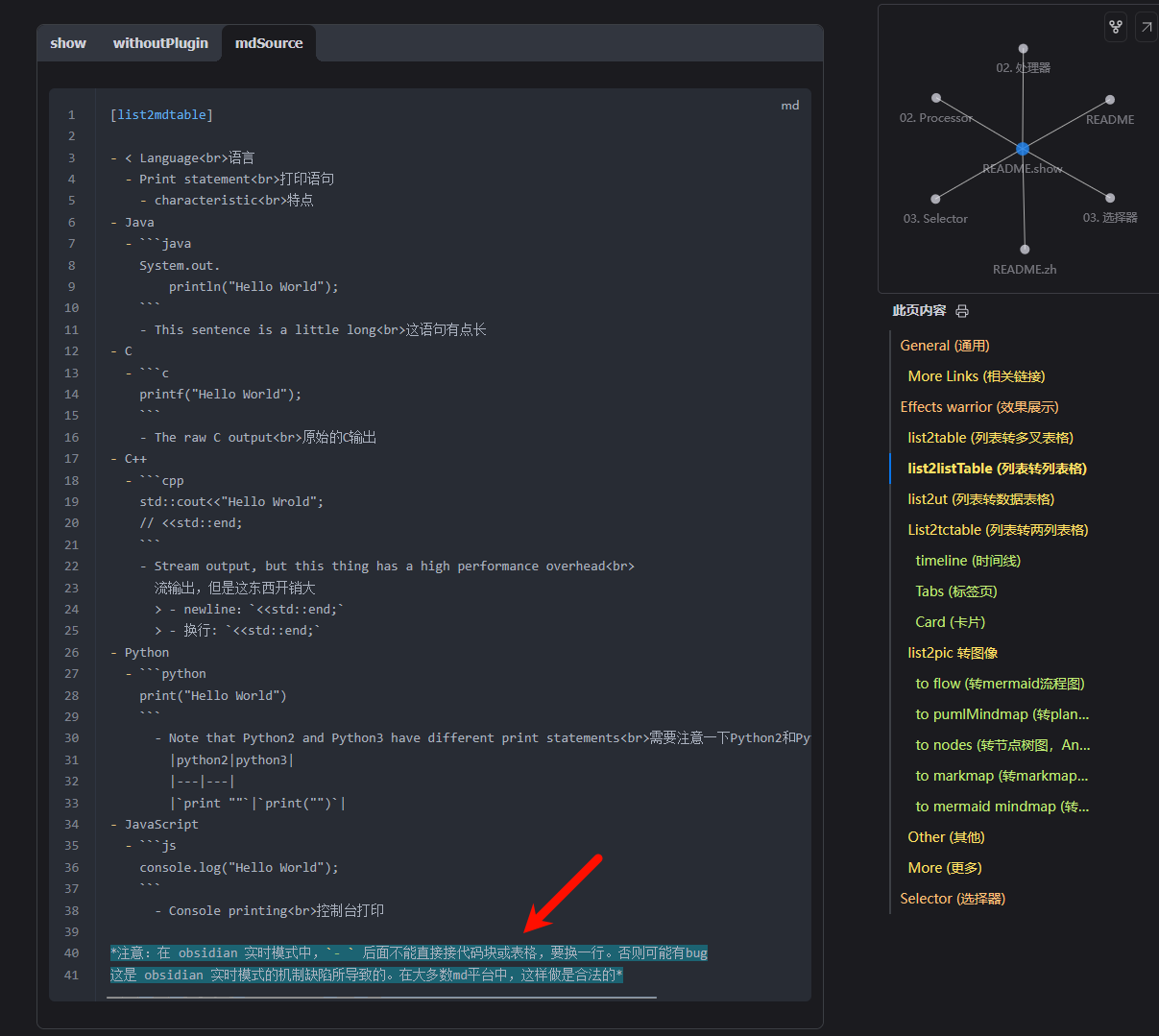The image size is (1159, 1036).
Task: Select the 03. Selector graph node
Action: click(x=936, y=200)
